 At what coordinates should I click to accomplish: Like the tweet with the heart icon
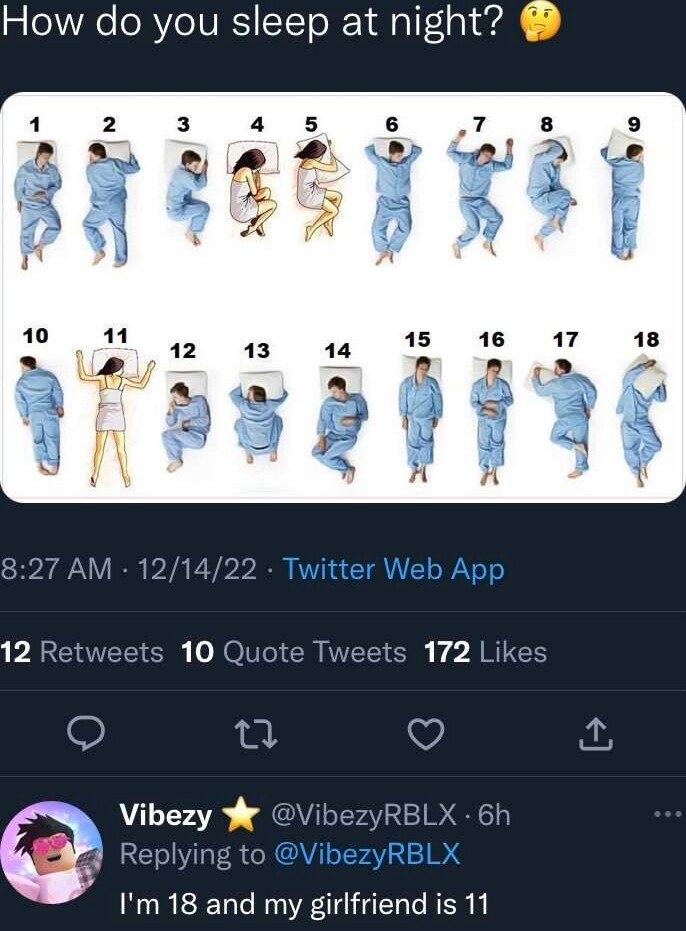(x=426, y=734)
